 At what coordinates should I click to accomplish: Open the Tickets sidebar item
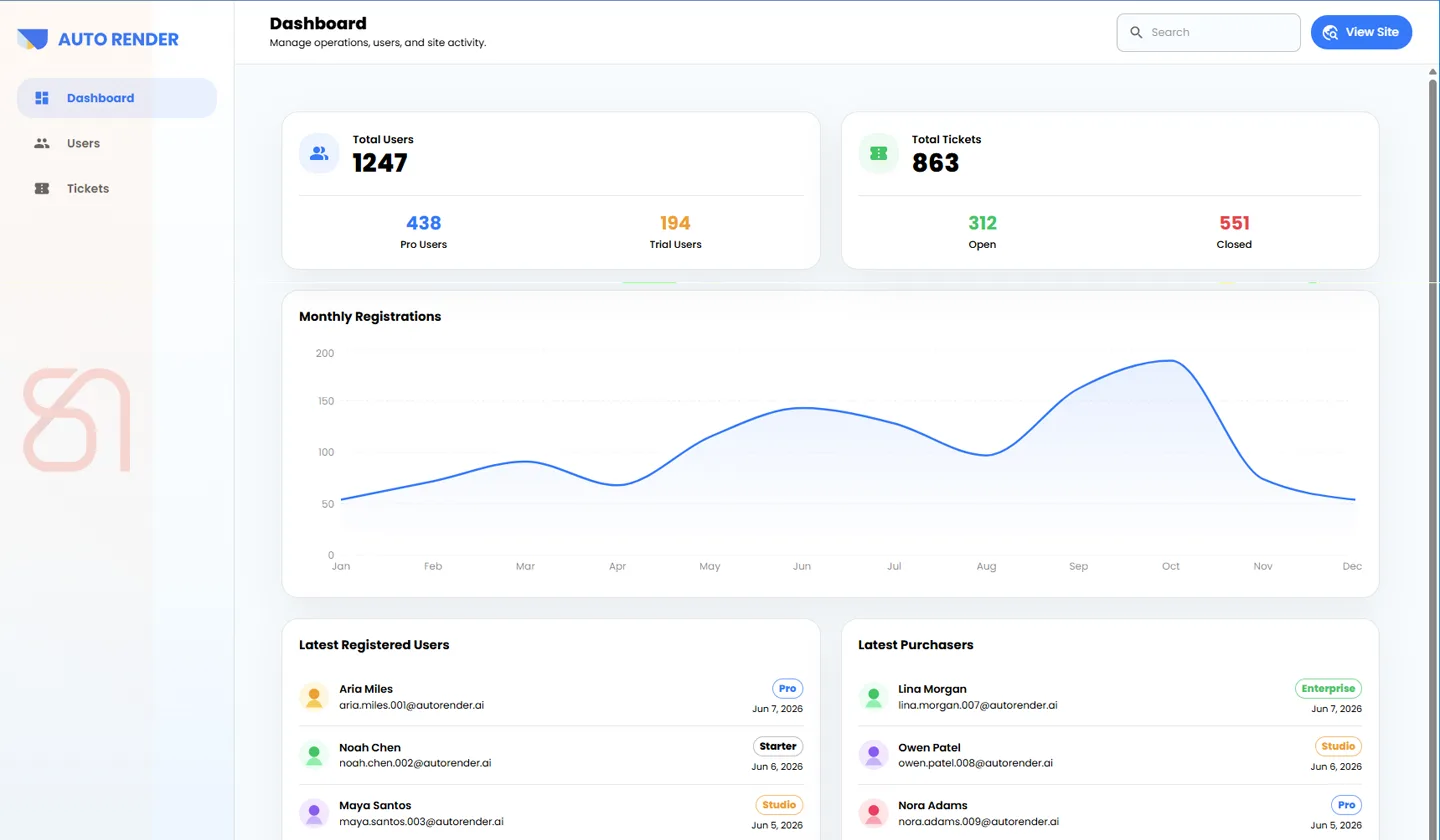point(117,188)
